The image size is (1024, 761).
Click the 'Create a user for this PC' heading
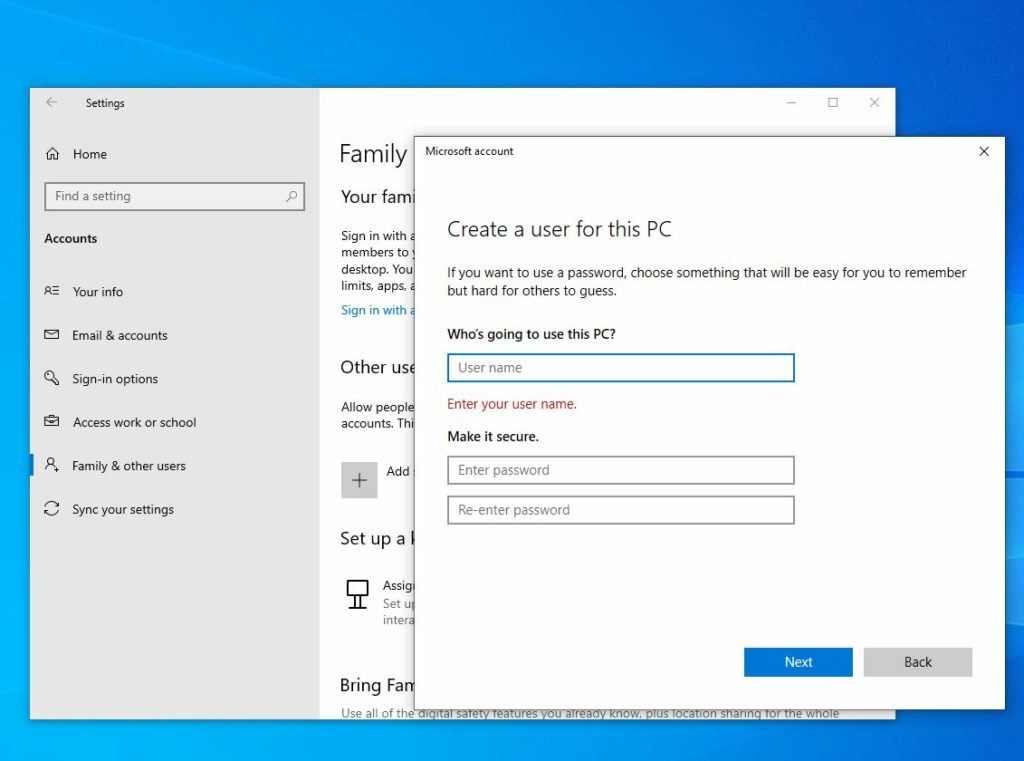click(x=559, y=229)
